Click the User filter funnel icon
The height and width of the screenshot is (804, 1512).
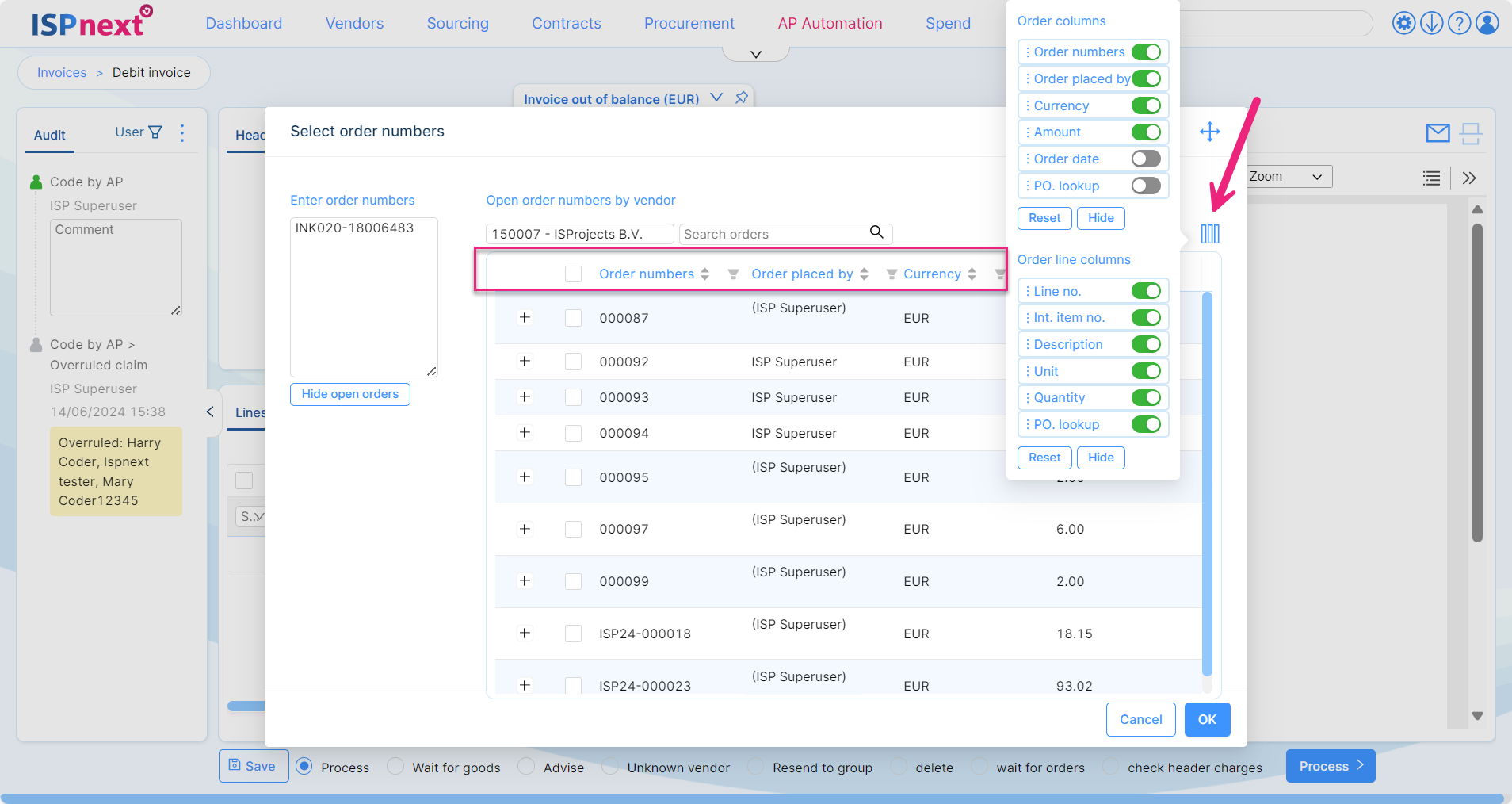(155, 132)
